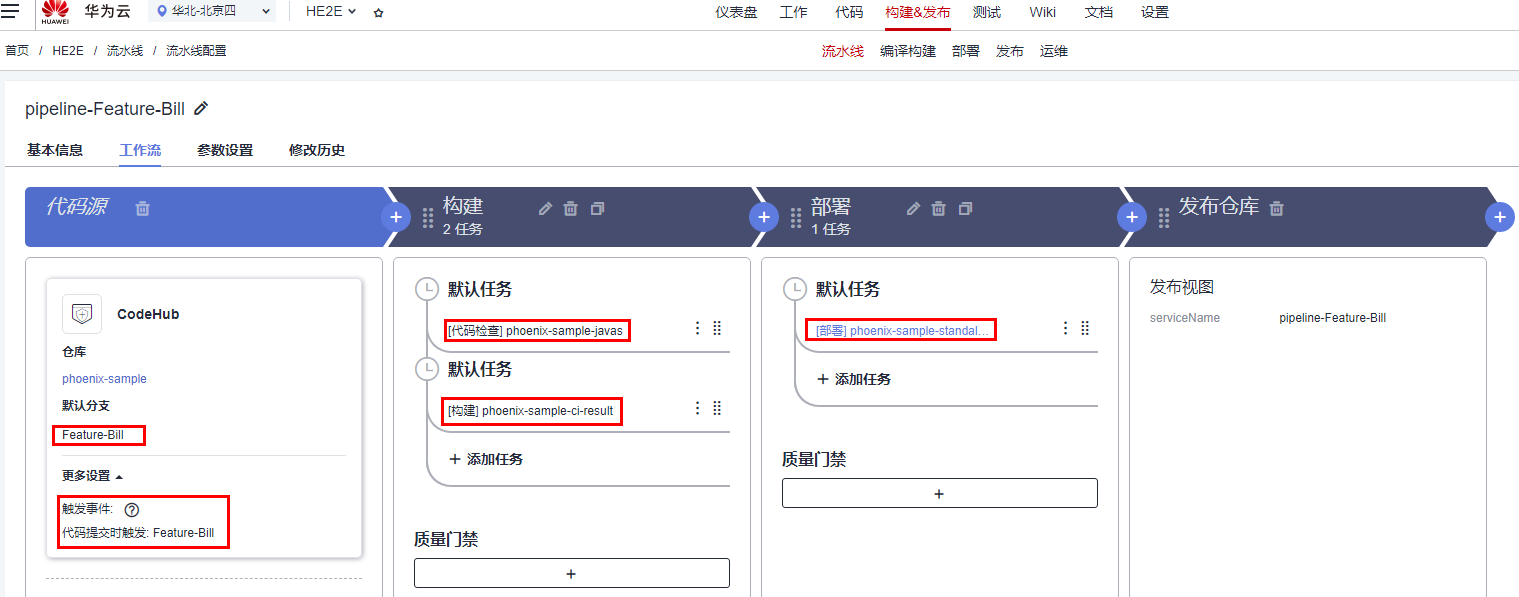Open the HE2E project selector dropdown
This screenshot has height=597, width=1519.
point(330,12)
